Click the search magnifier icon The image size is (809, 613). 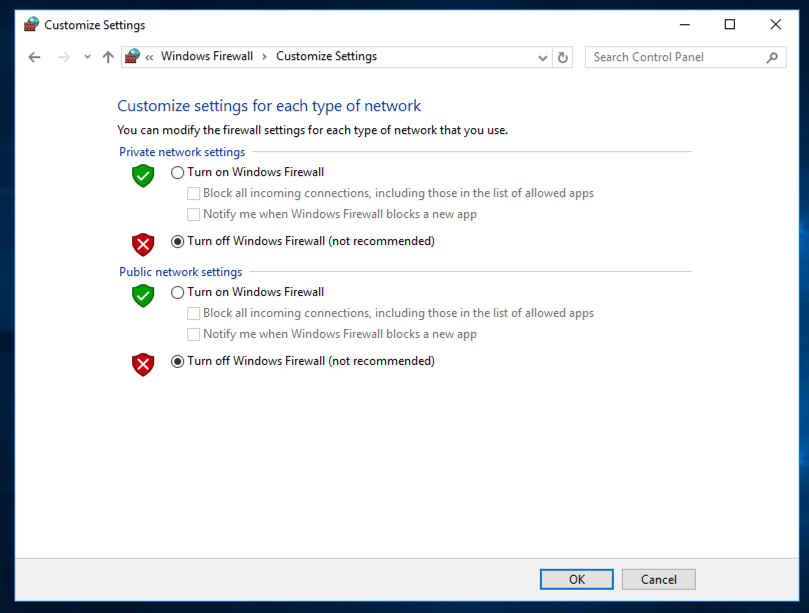pos(772,58)
